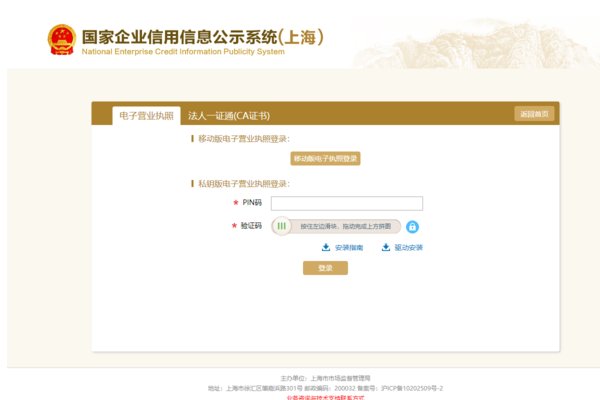Switch to the 电子营业执照 tab
600x400 pixels.
146,116
